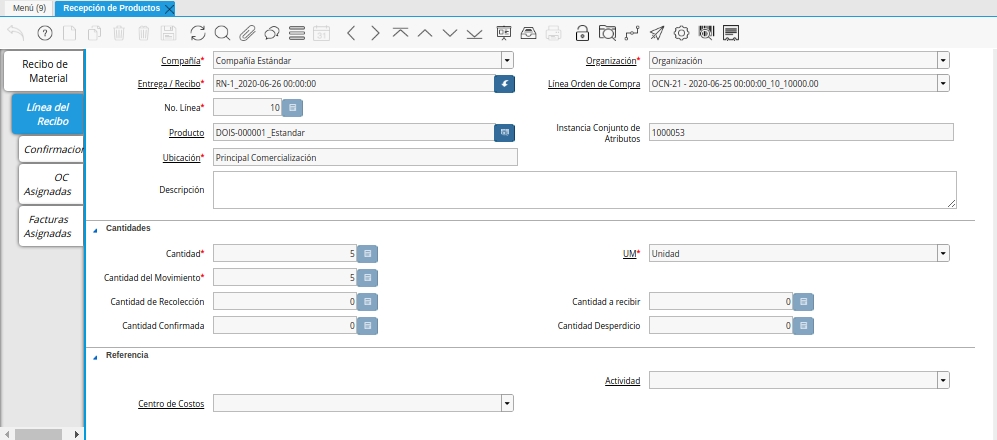Open the gear process icon
The width and height of the screenshot is (997, 440).
[681, 33]
